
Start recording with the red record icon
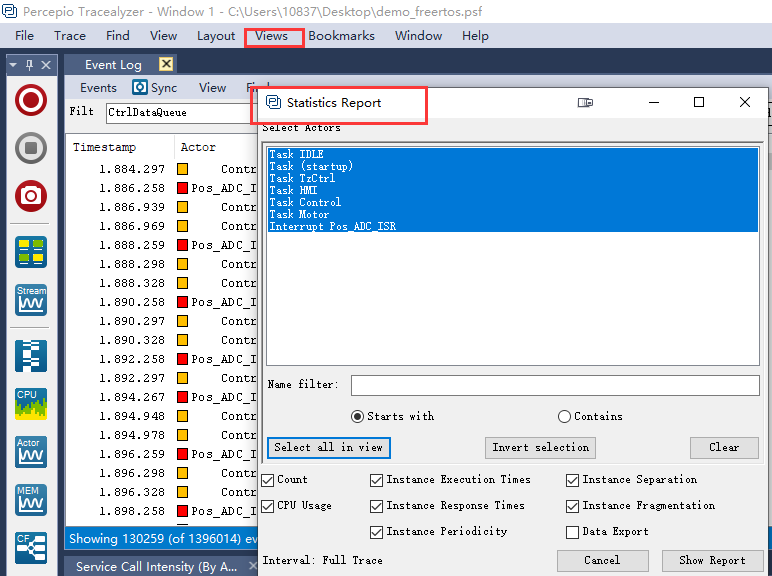pos(31,100)
